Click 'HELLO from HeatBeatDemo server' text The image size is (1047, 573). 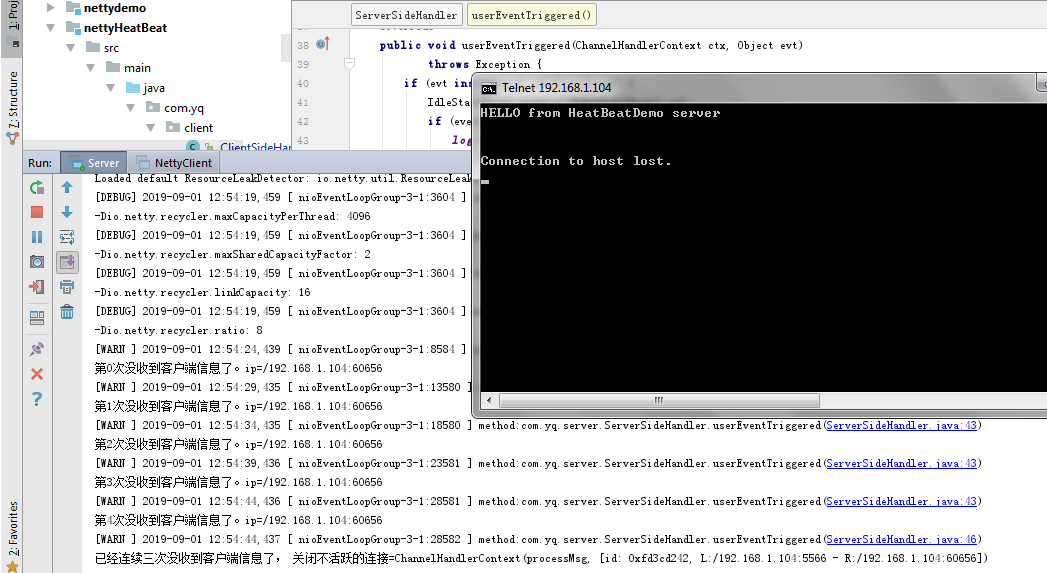click(600, 113)
